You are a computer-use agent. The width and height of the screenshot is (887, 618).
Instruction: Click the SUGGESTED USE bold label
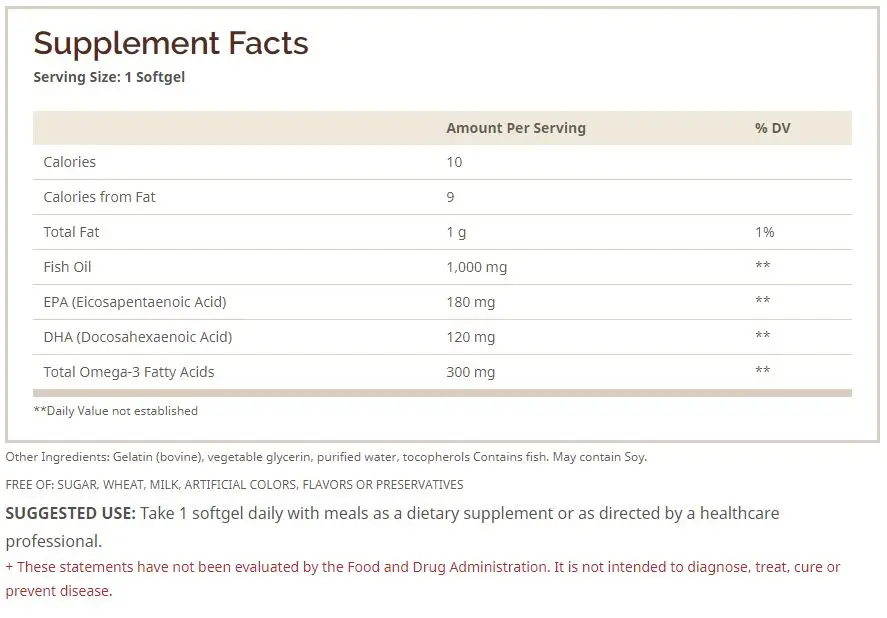71,513
